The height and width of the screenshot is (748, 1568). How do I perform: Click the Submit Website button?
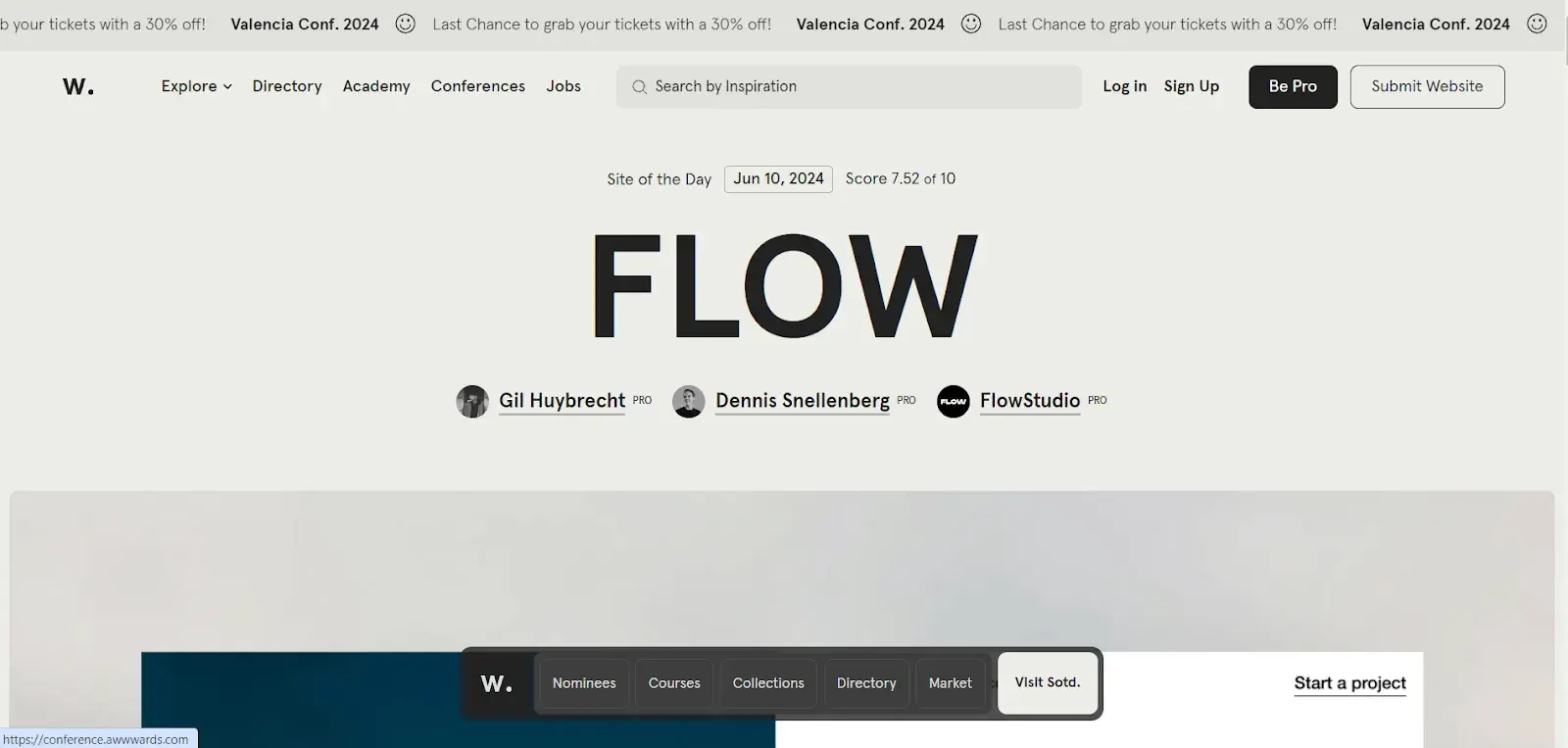[x=1427, y=86]
